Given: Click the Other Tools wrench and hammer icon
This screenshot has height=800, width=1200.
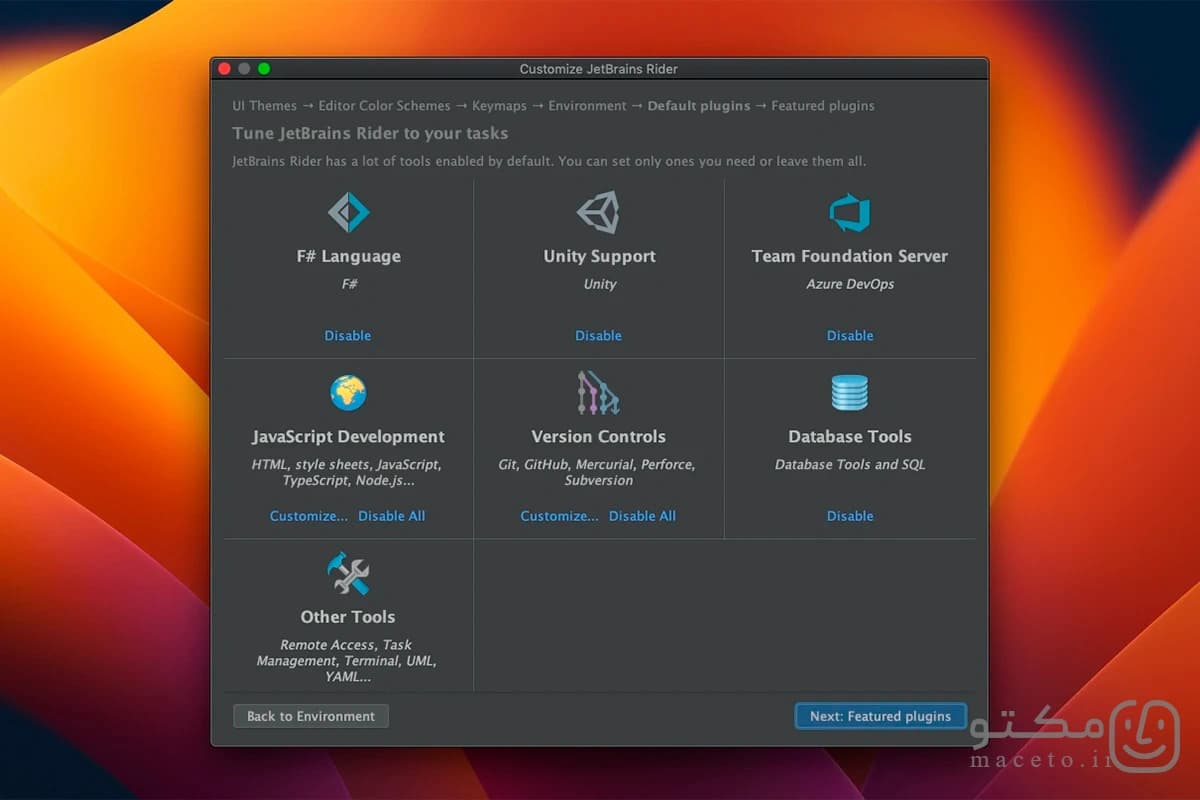Looking at the screenshot, I should tap(348, 573).
